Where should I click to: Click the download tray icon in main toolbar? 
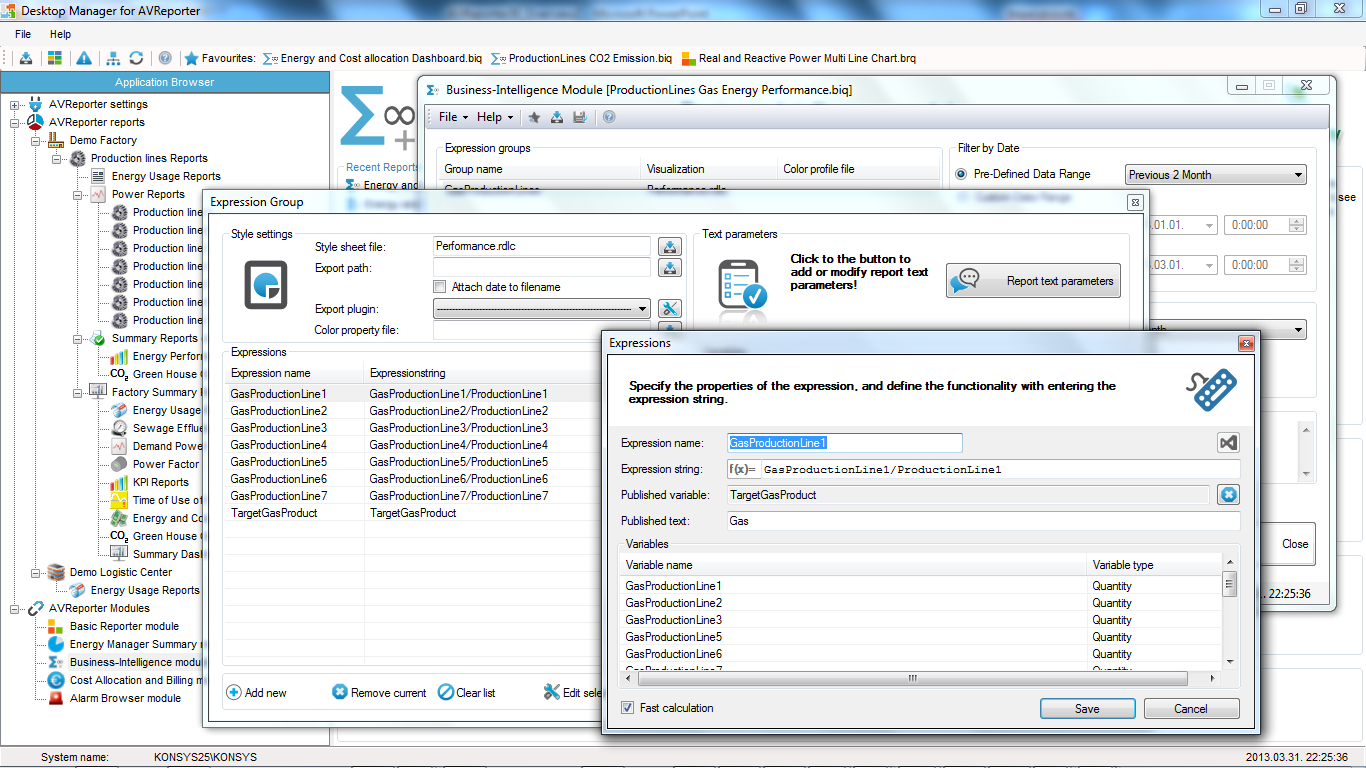(26, 58)
